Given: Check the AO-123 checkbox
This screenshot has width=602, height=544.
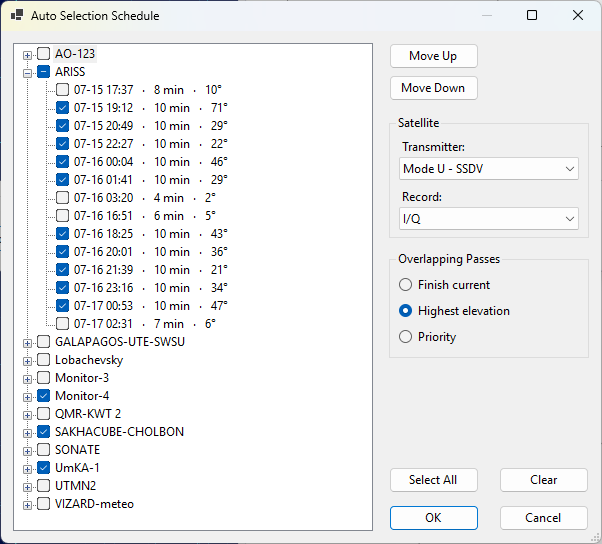Looking at the screenshot, I should (44, 53).
